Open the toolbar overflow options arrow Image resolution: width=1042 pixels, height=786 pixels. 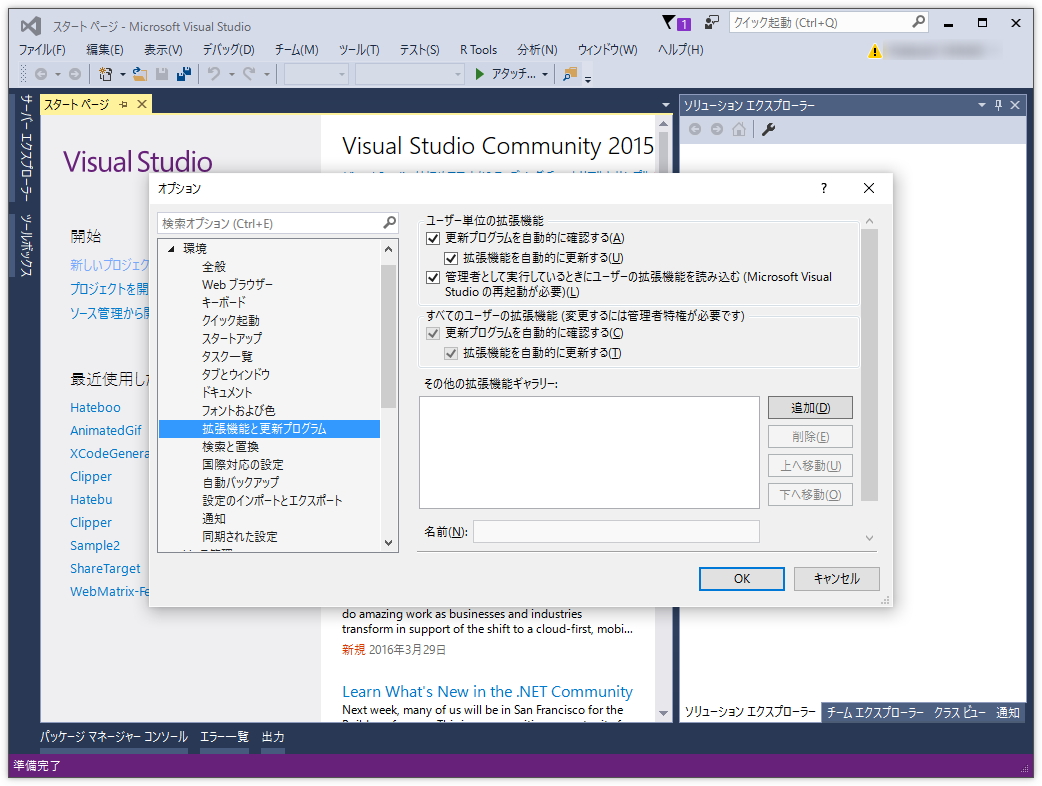point(588,79)
